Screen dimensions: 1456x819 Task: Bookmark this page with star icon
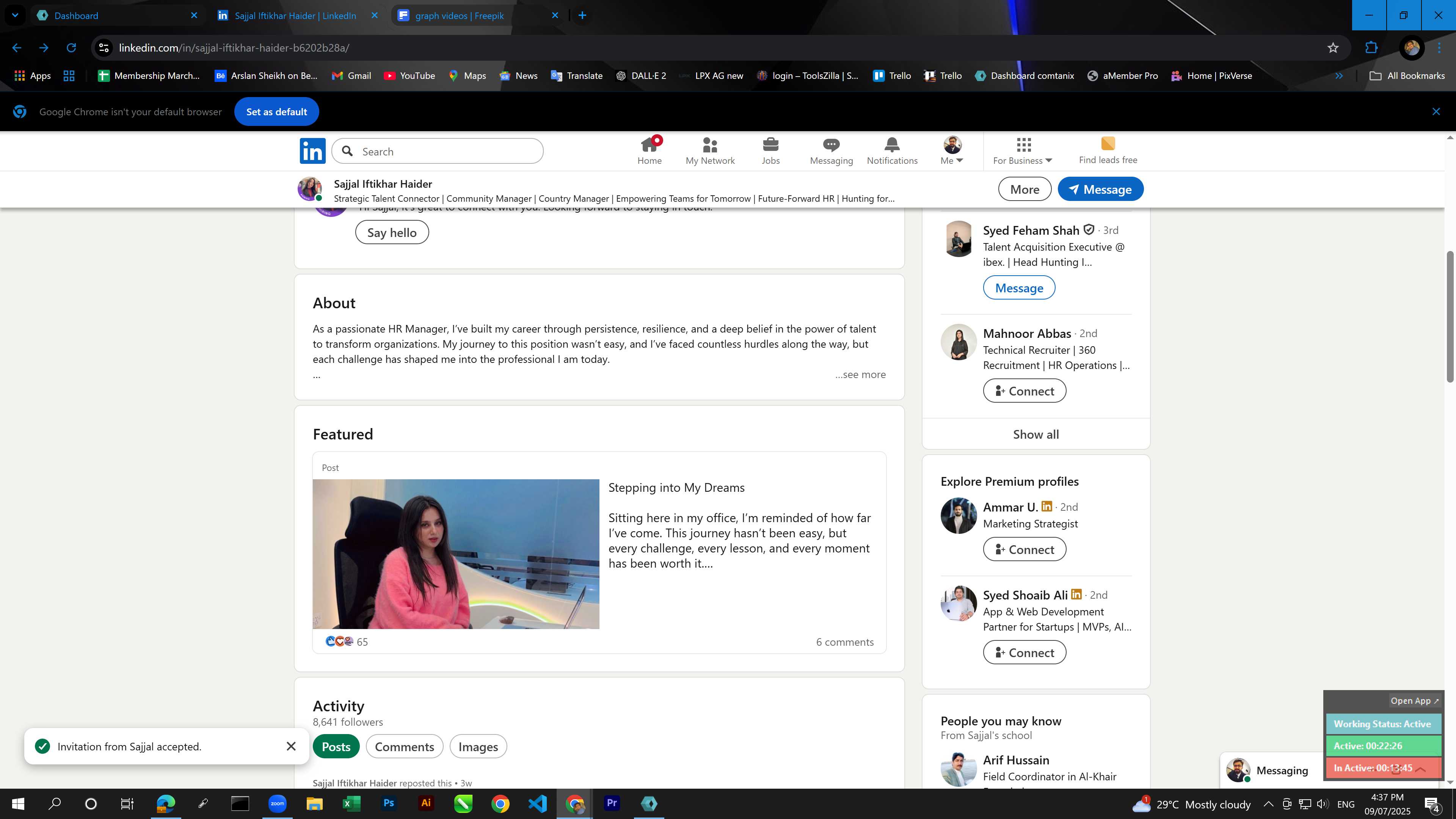[x=1333, y=48]
